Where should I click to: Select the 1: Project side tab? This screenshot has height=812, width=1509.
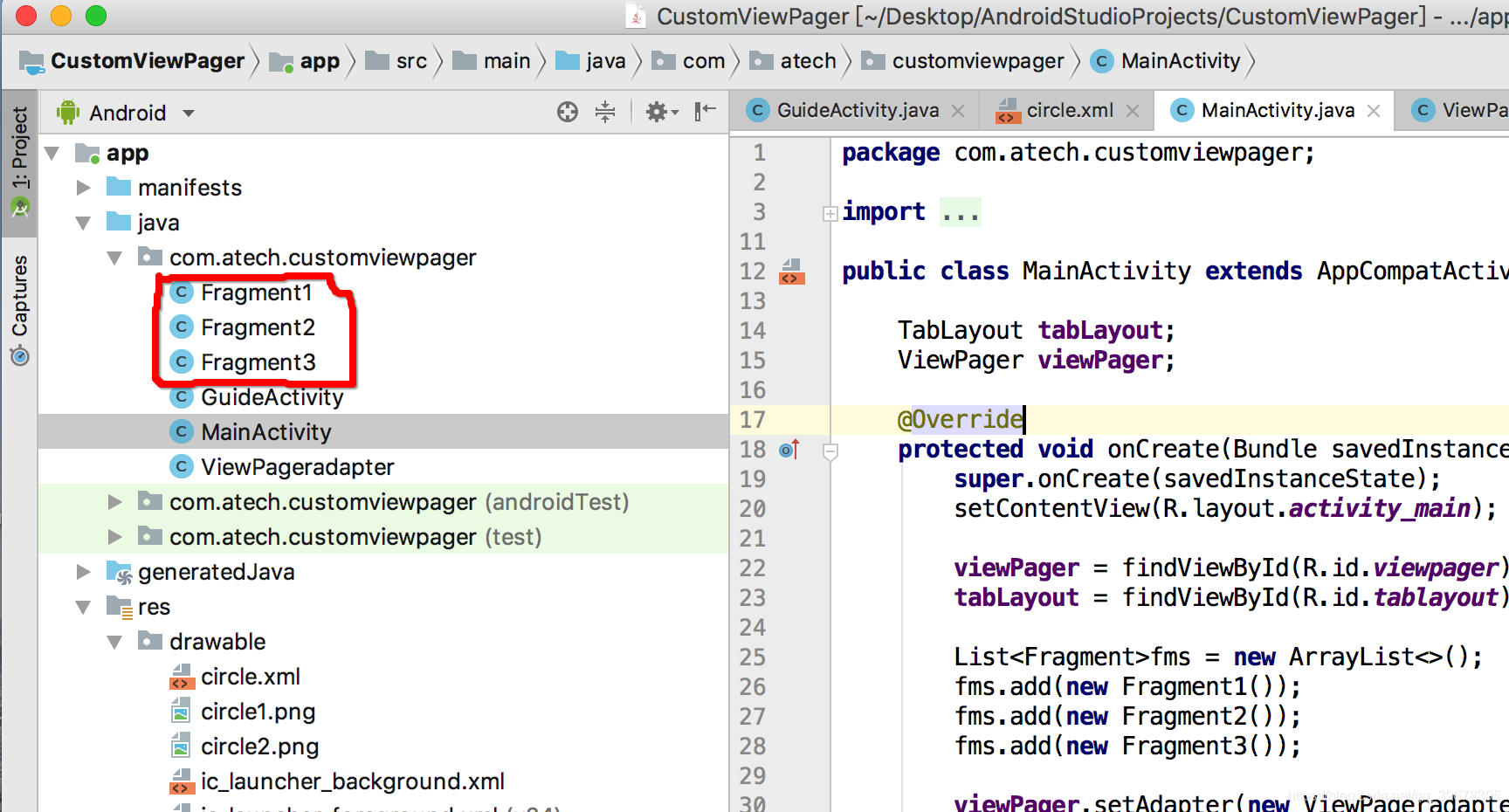19,162
